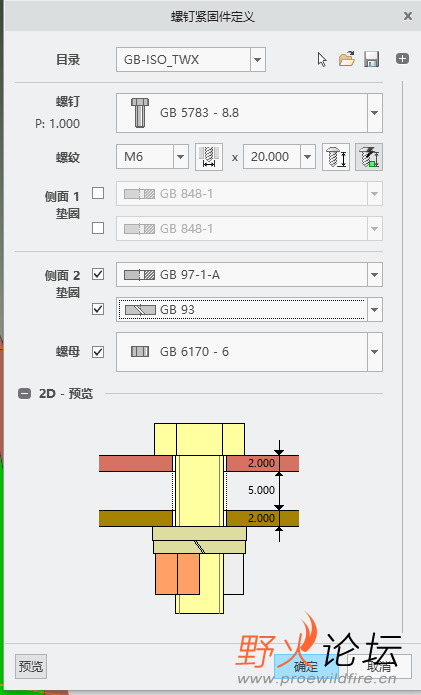Click the bolt head in 2D preview

[x=199, y=439]
